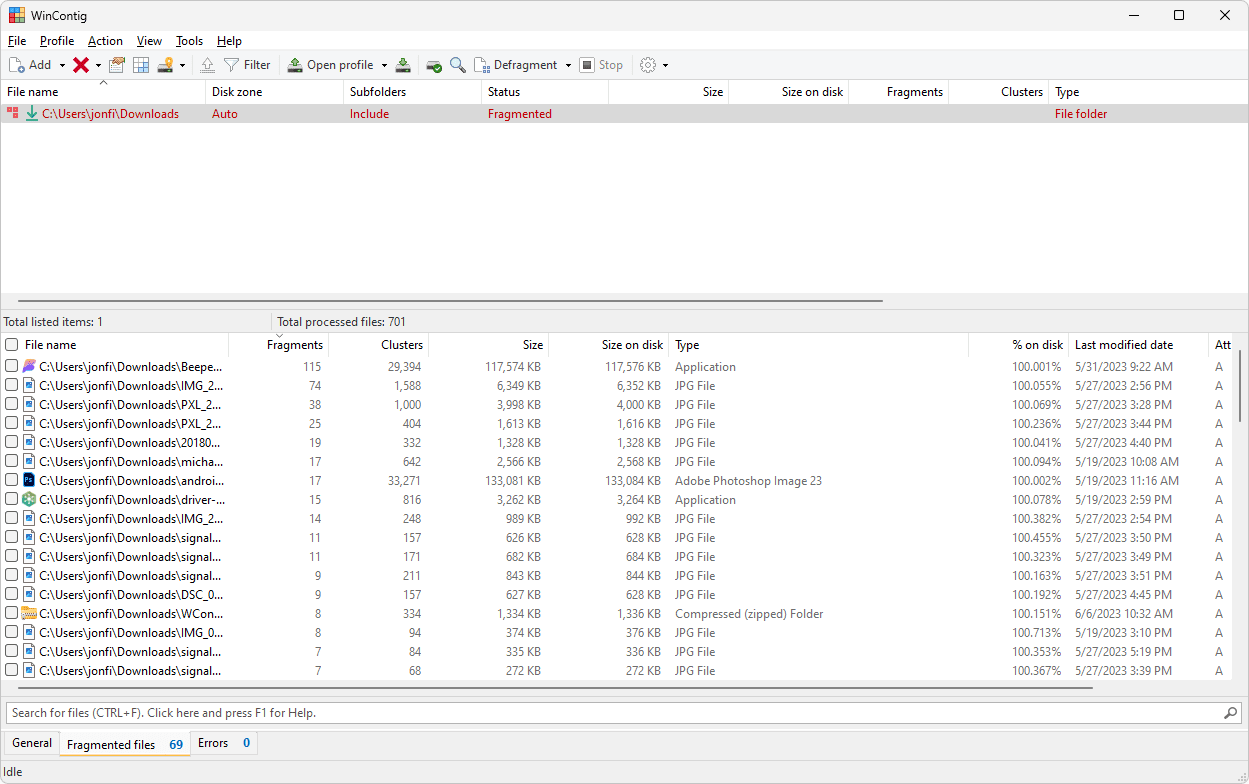Image resolution: width=1249 pixels, height=784 pixels.
Task: Expand the Defragment dropdown arrow
Action: pyautogui.click(x=568, y=66)
